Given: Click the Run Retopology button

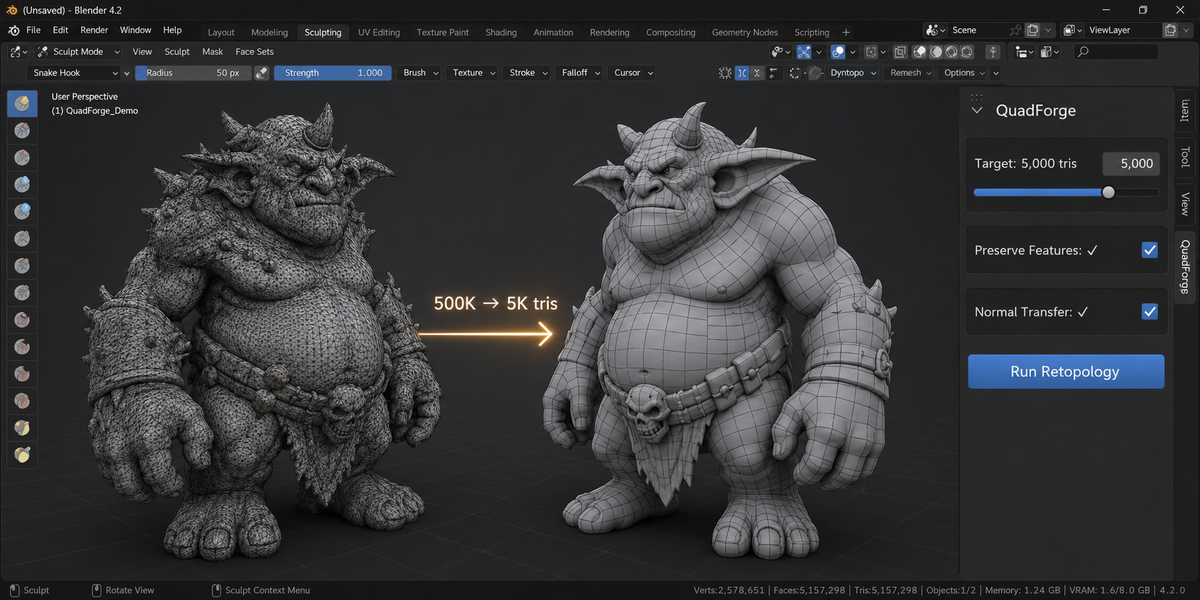Looking at the screenshot, I should tap(1066, 371).
